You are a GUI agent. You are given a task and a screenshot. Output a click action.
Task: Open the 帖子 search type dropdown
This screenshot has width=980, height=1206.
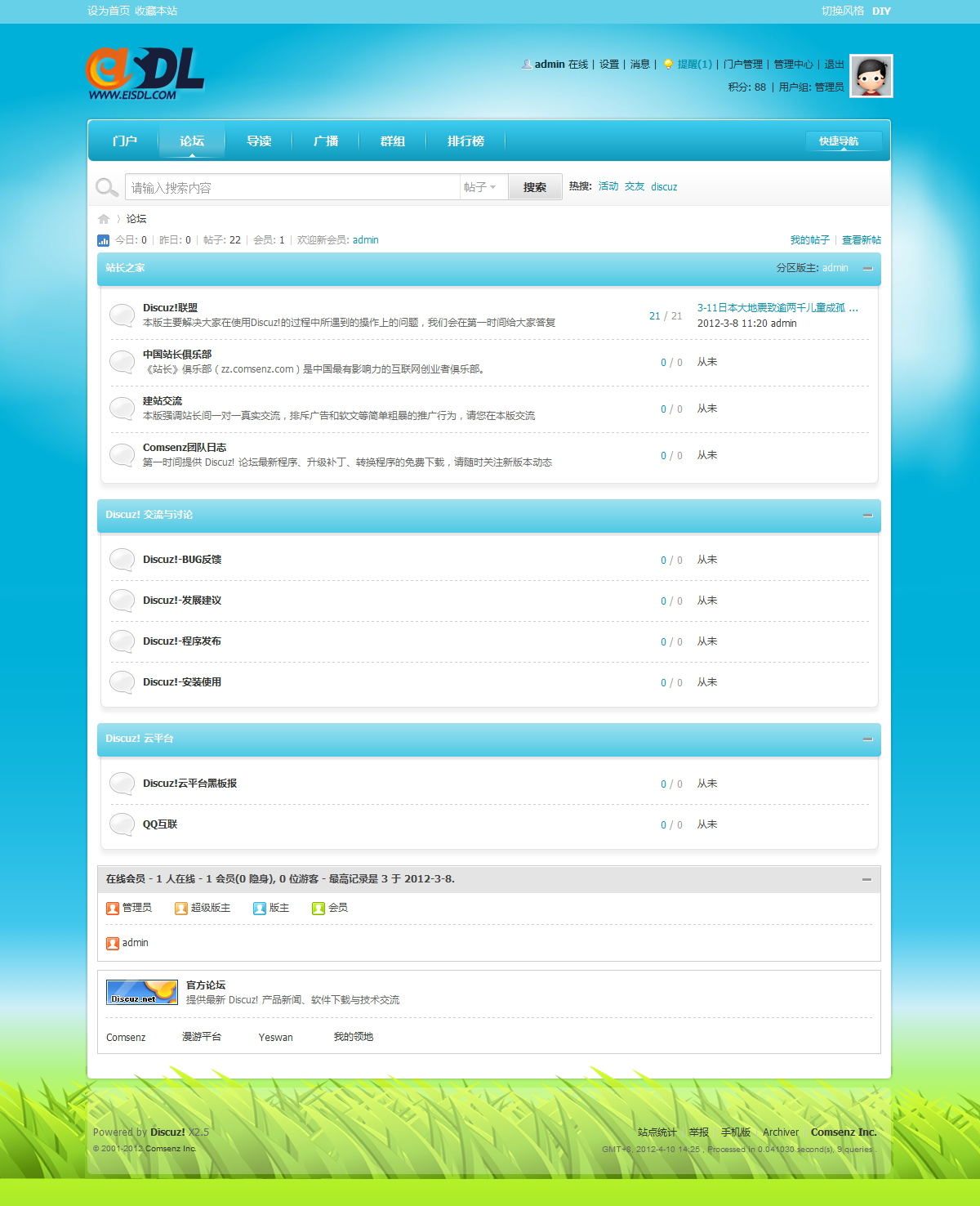(483, 187)
